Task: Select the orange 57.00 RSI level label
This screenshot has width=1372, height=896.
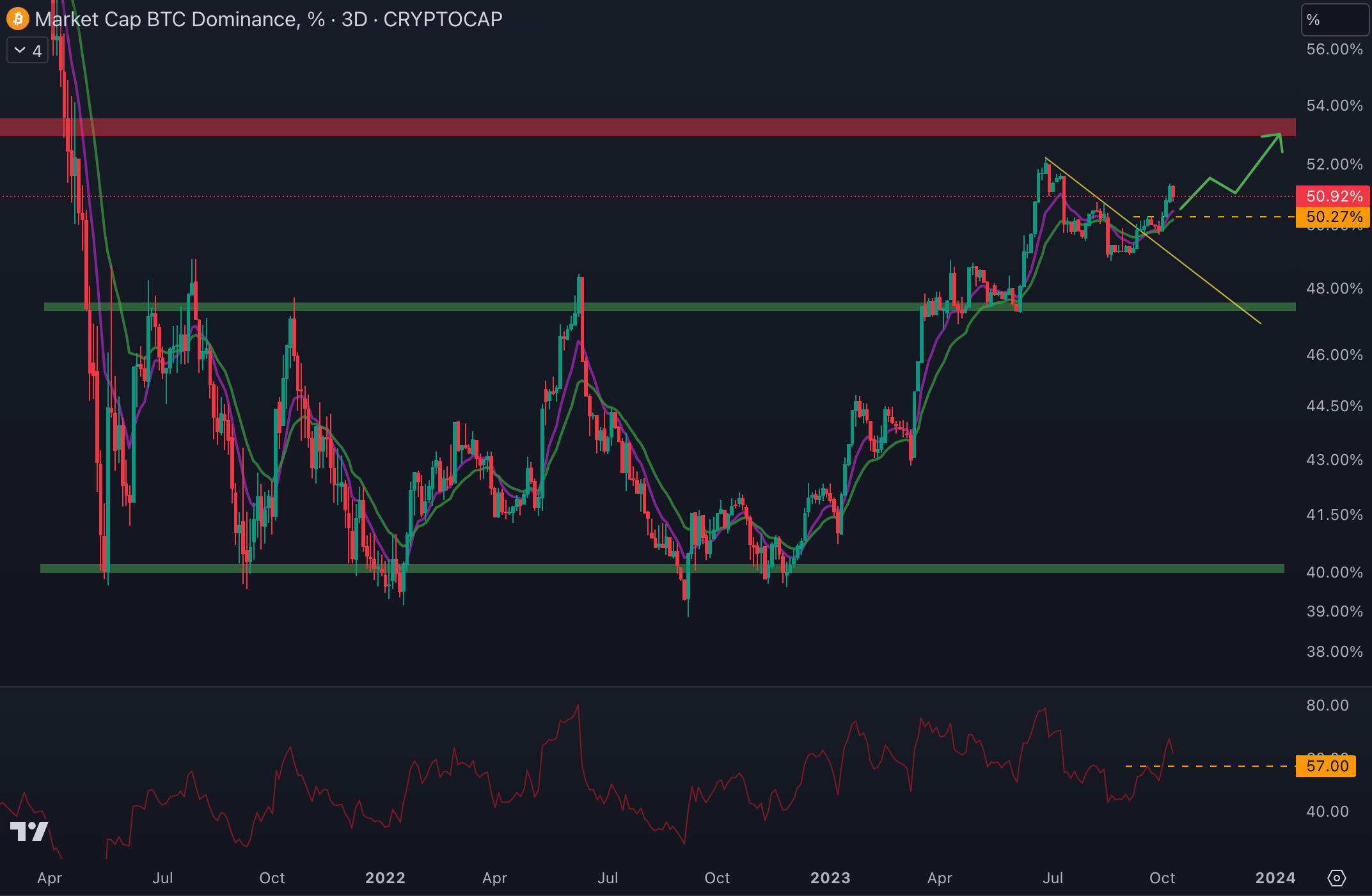Action: 1327,766
